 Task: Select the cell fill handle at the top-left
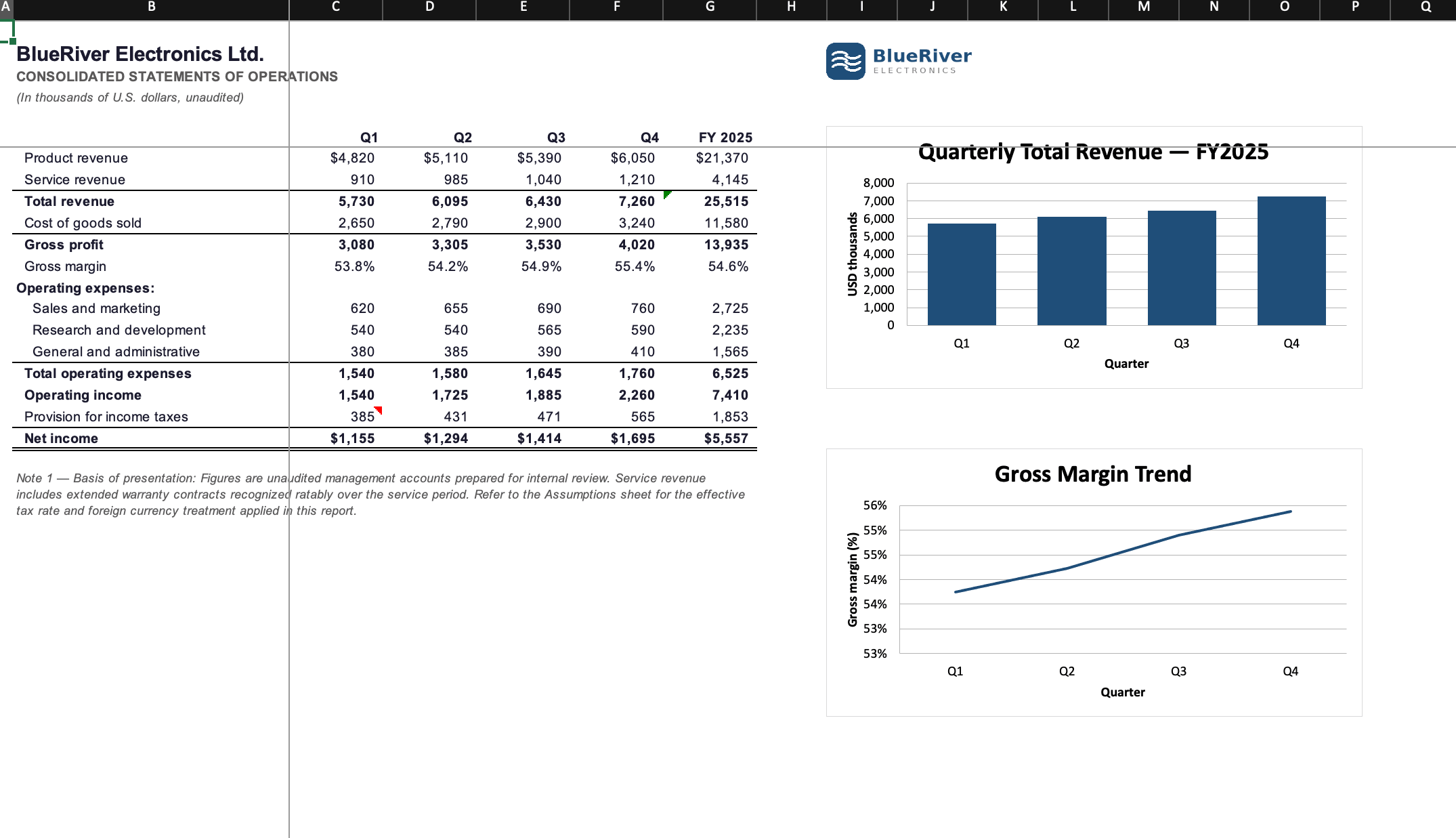pos(13,41)
